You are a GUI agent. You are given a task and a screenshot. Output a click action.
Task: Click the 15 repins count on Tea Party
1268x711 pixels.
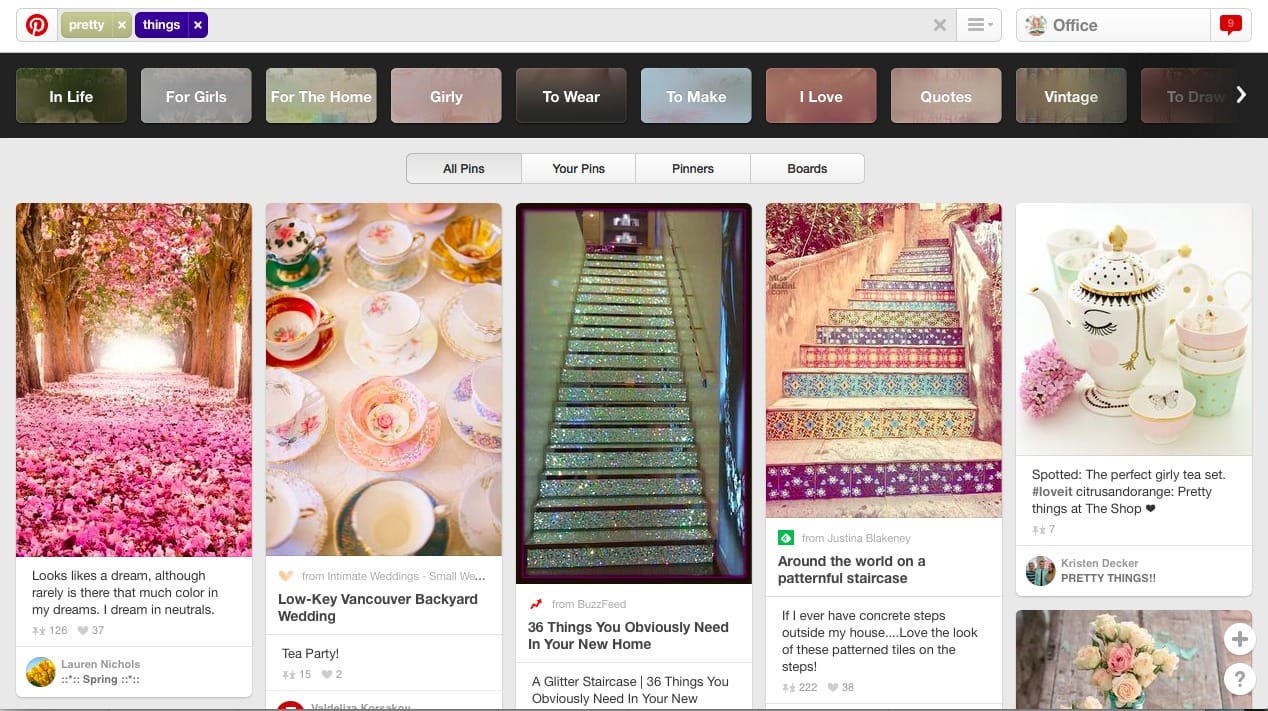click(x=297, y=674)
